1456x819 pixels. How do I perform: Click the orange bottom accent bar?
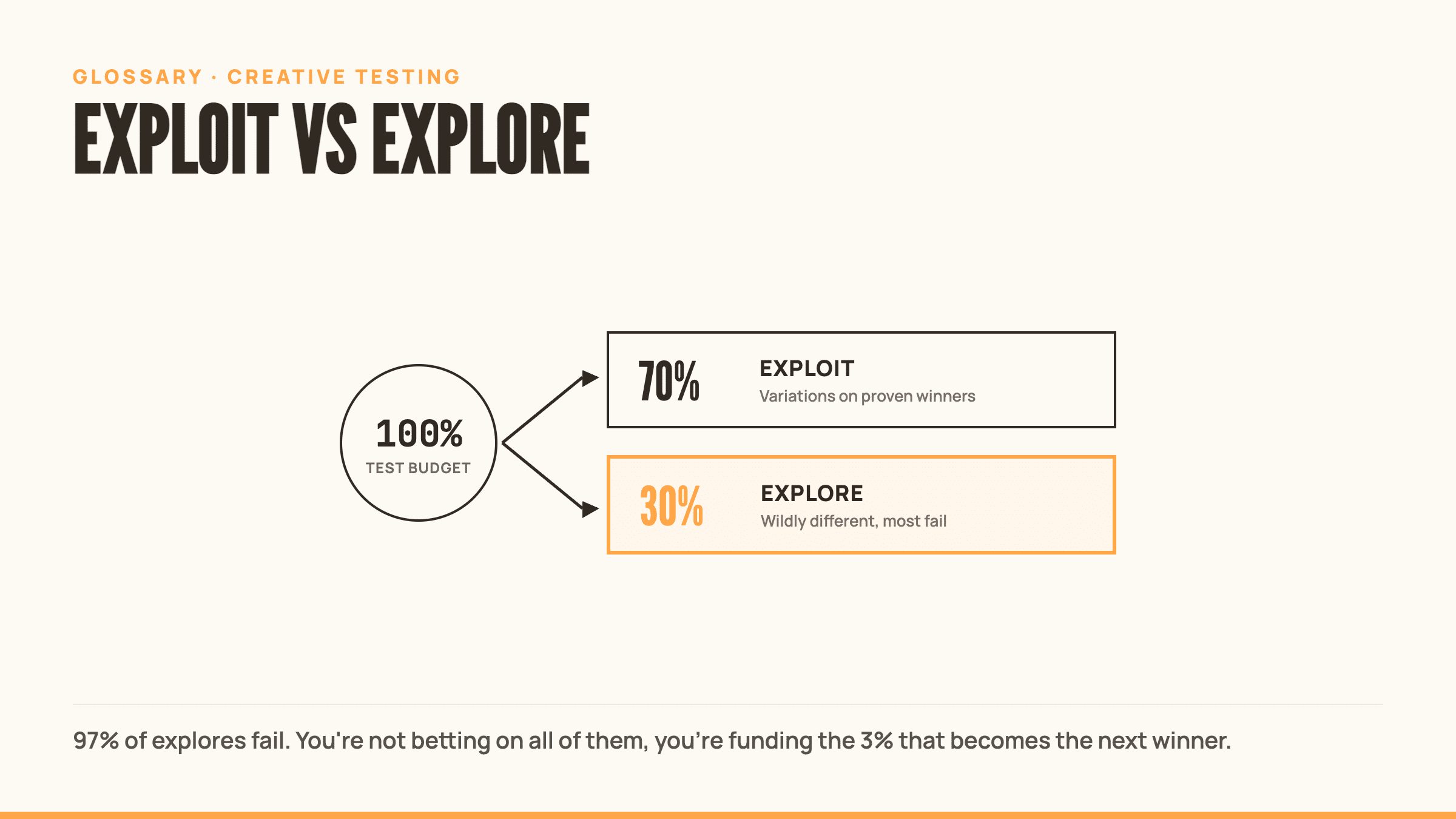[728, 815]
